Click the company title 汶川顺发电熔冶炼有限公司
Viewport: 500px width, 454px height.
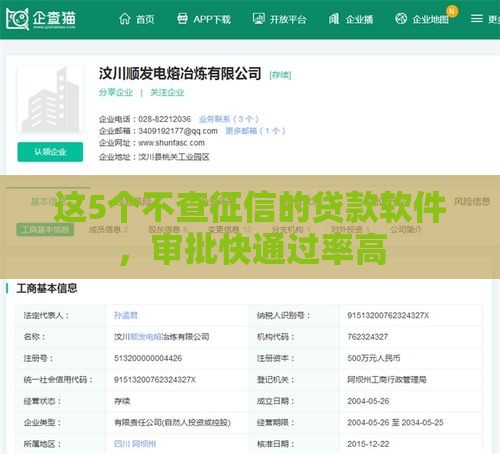[180, 73]
